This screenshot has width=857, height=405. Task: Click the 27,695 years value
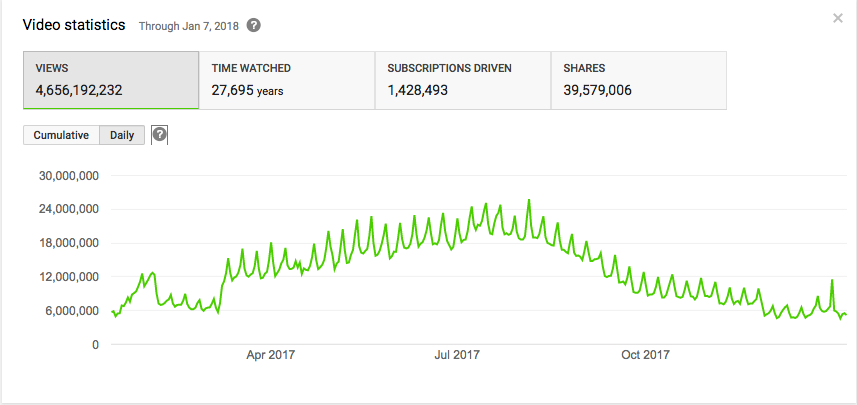point(247,90)
